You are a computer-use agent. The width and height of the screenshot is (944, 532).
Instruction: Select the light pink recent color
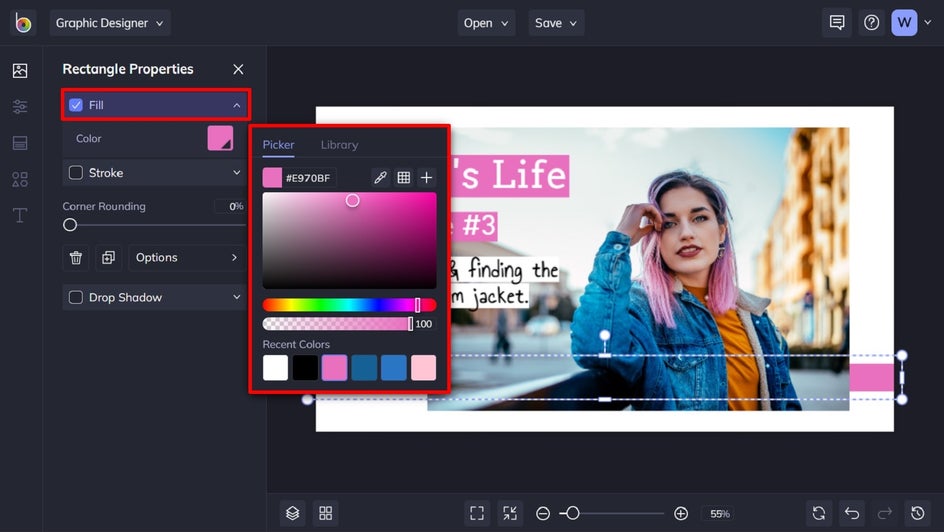[423, 368]
